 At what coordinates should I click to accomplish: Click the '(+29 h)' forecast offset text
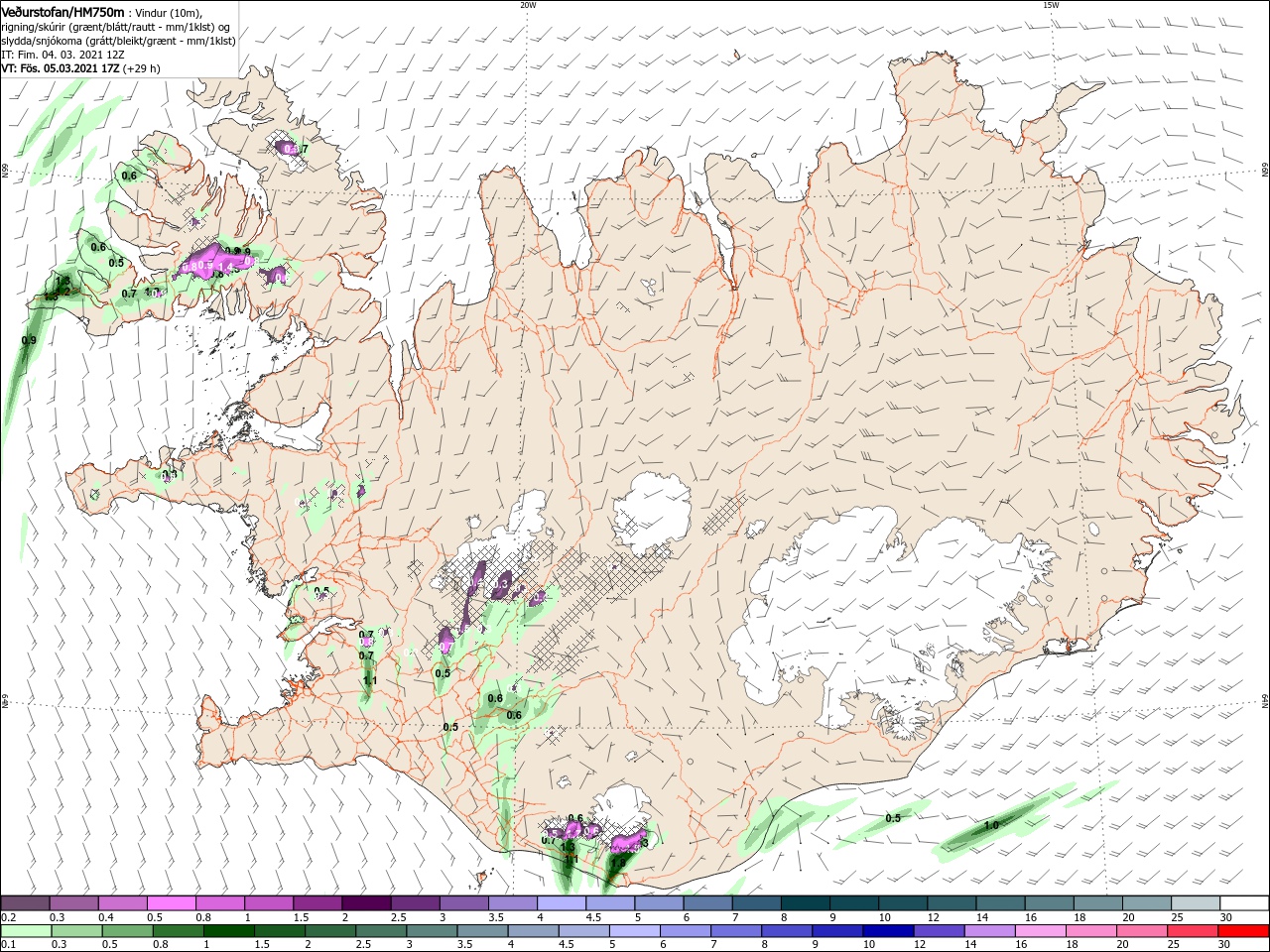[x=143, y=68]
